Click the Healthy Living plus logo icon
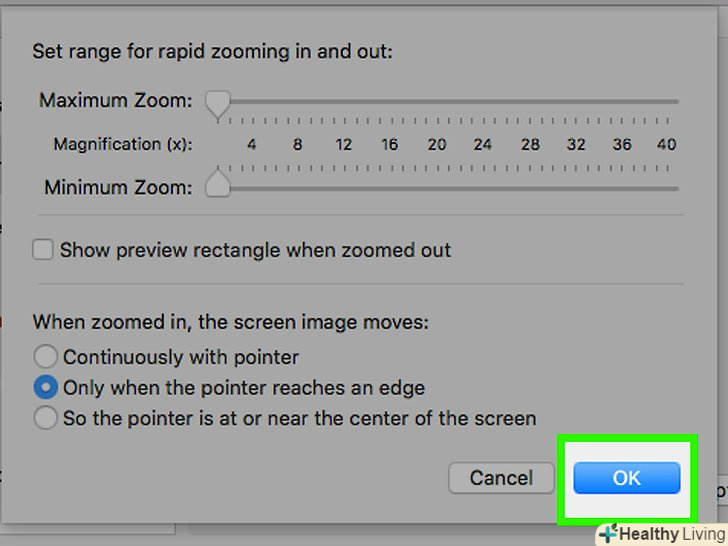 coord(608,534)
